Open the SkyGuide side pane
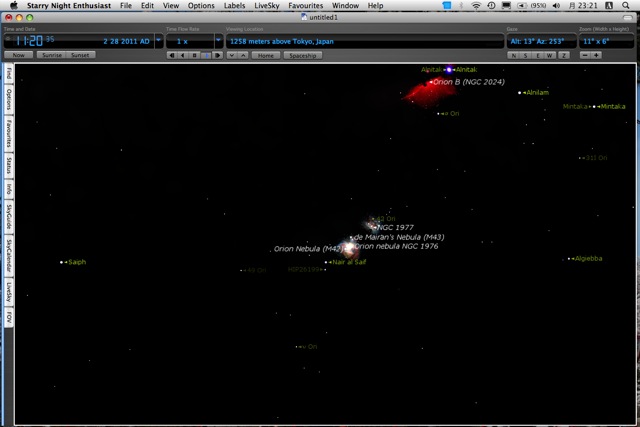640x427 pixels. (9, 217)
